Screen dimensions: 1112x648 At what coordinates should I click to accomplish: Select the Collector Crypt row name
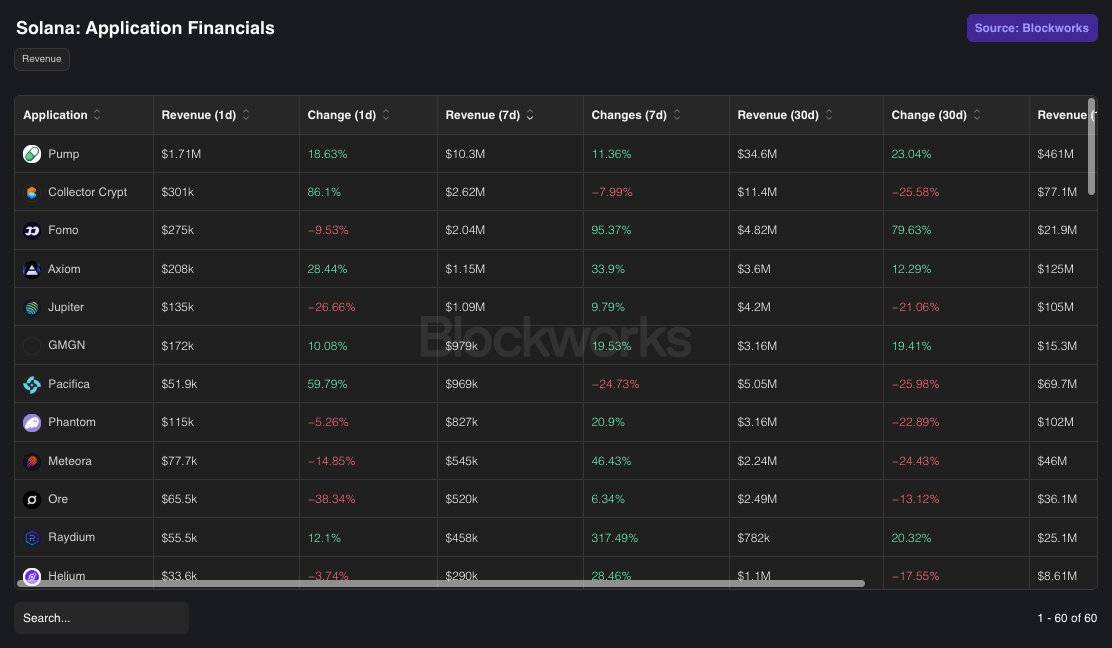point(87,192)
